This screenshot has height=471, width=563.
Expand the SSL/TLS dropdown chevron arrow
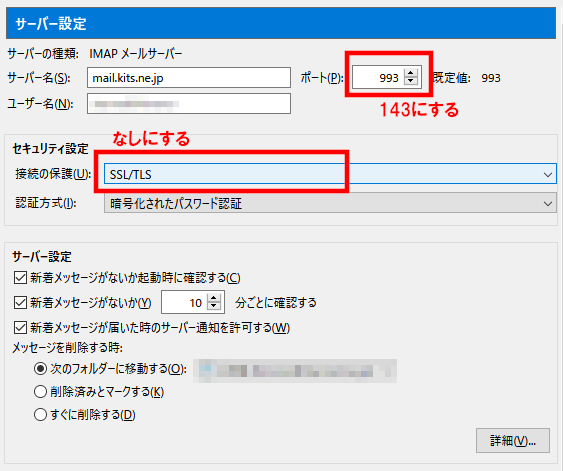point(548,174)
